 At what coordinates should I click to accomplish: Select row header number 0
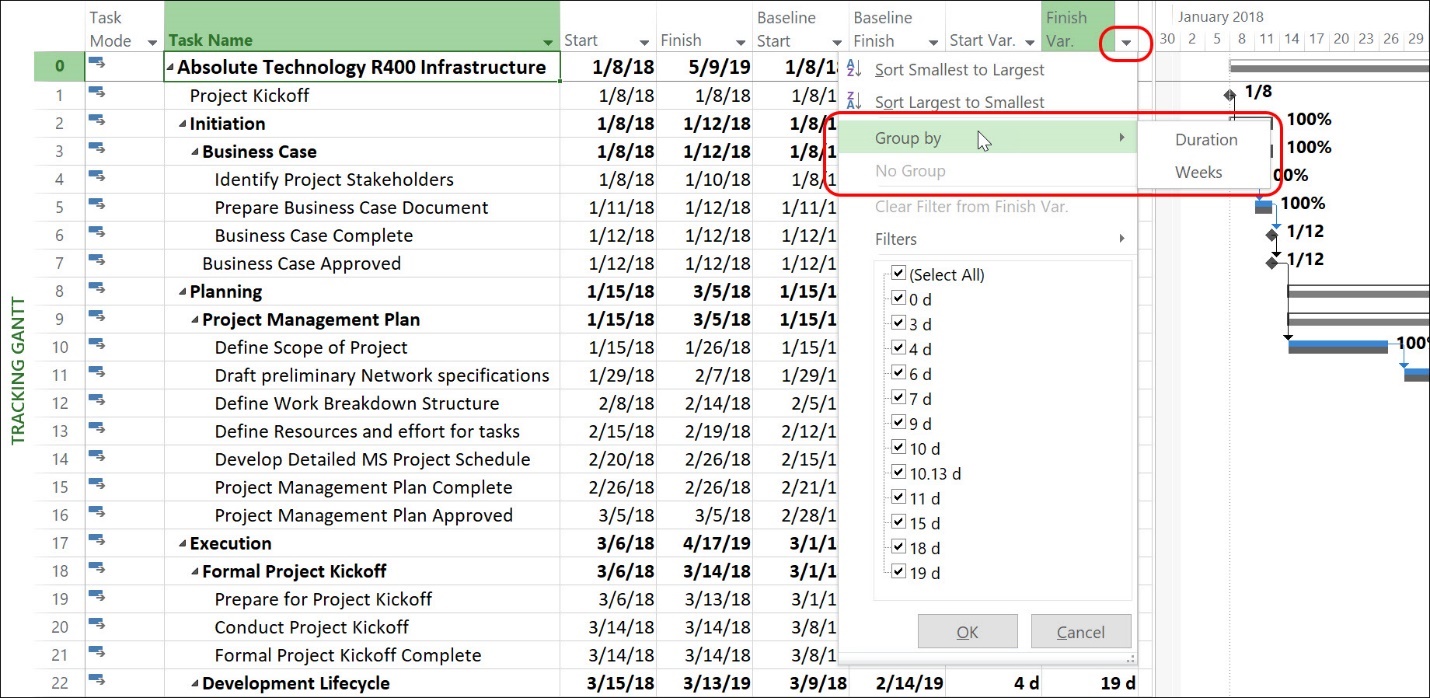pos(60,67)
